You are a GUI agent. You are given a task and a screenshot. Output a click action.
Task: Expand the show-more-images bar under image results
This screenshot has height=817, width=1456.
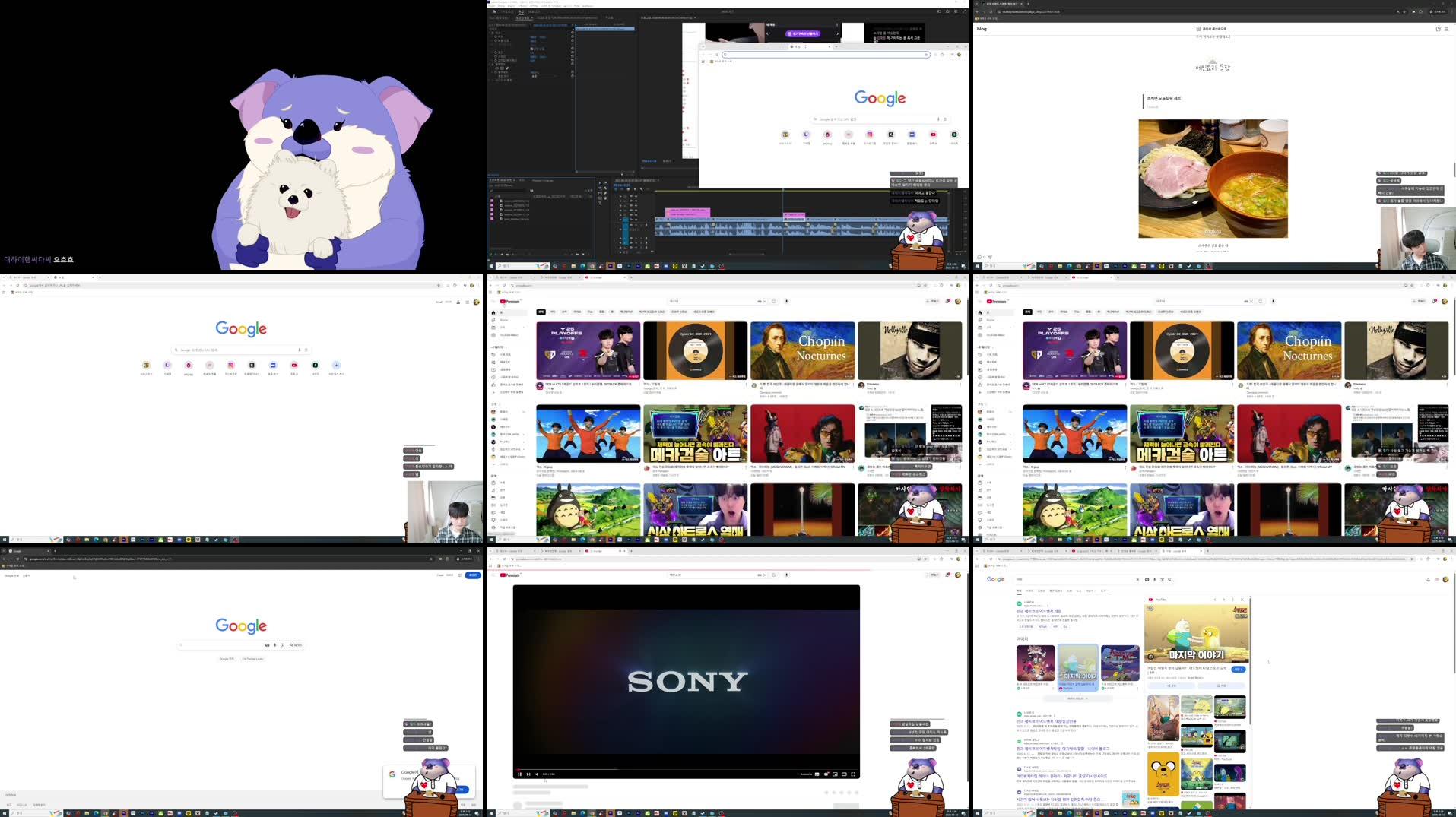(1077, 698)
